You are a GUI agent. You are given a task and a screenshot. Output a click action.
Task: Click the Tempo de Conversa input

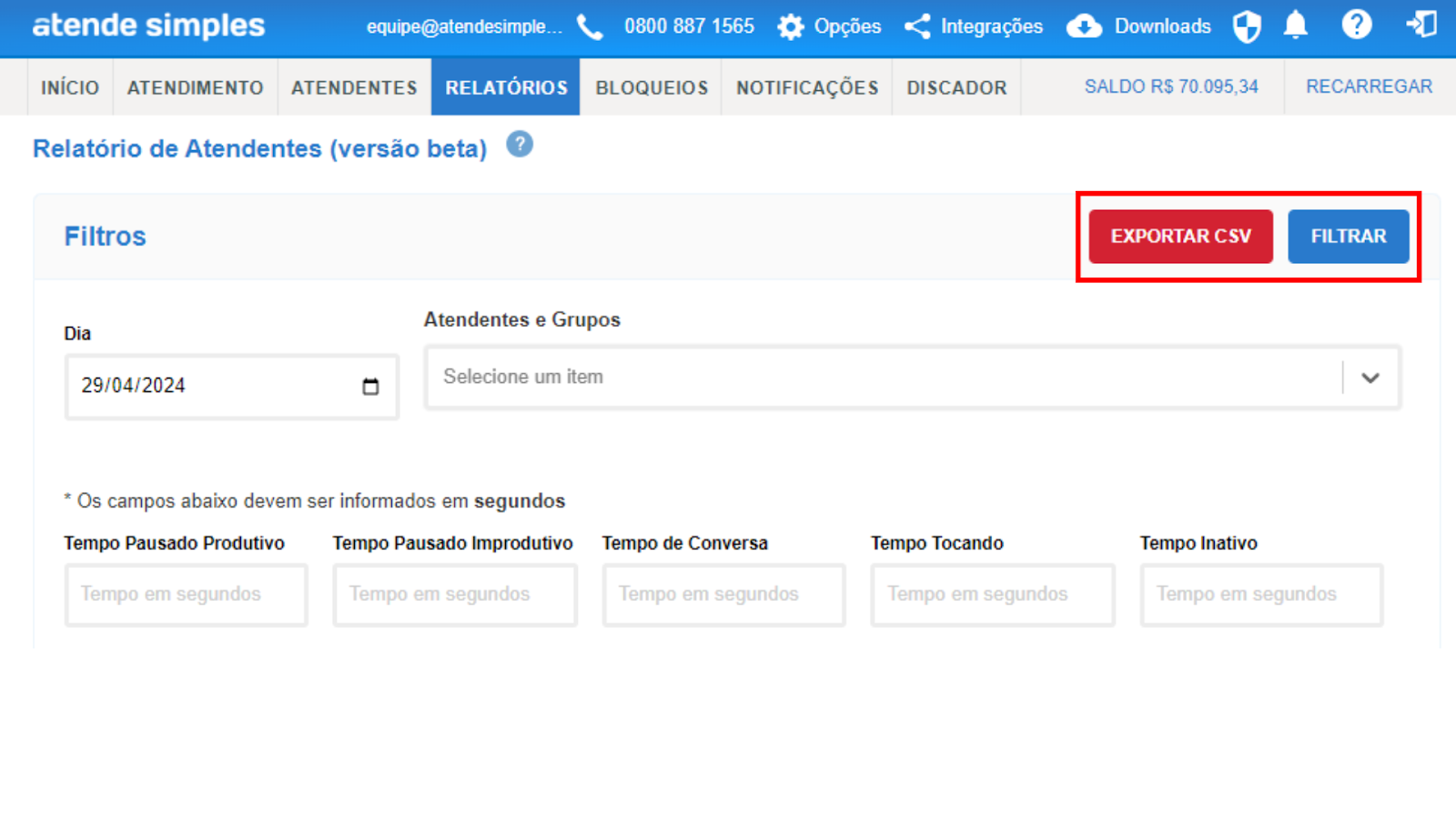click(x=723, y=595)
